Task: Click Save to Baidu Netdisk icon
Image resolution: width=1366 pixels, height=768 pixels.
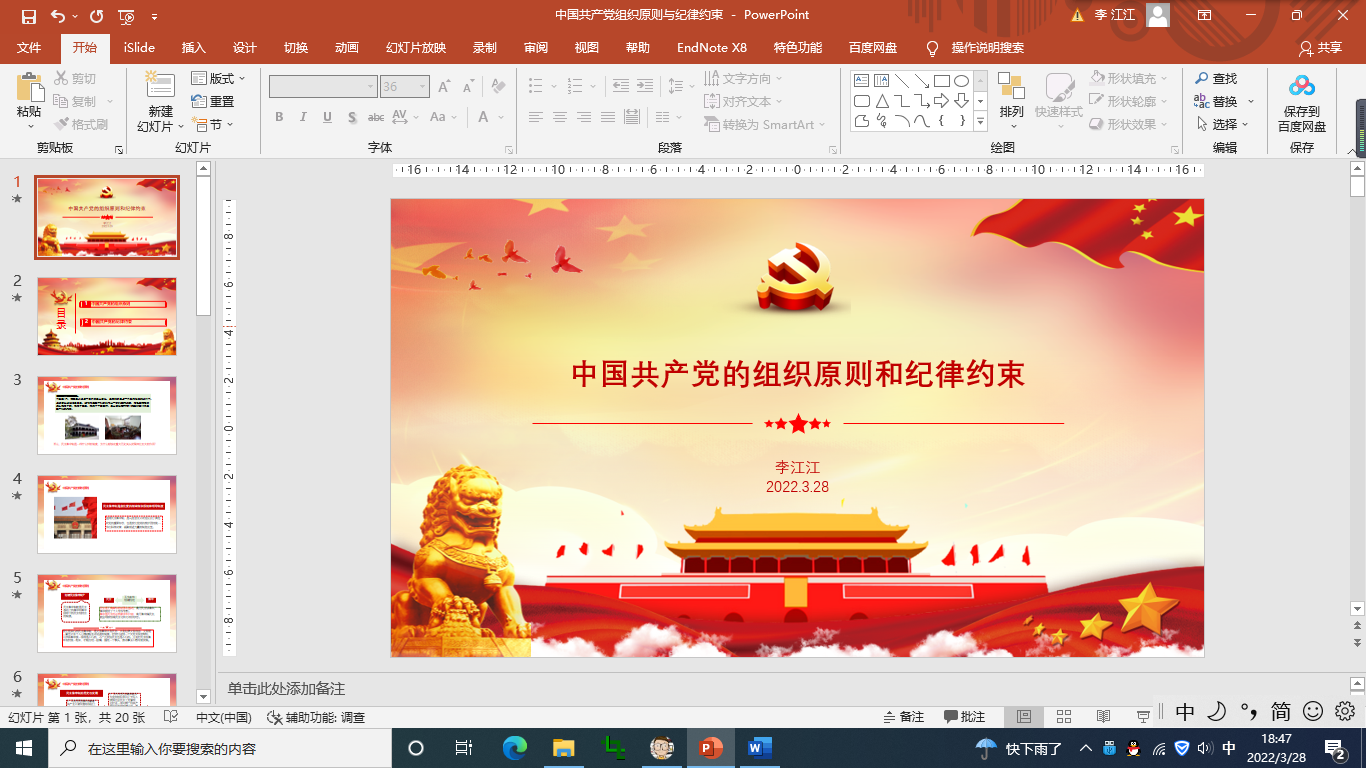Action: coord(1301,87)
